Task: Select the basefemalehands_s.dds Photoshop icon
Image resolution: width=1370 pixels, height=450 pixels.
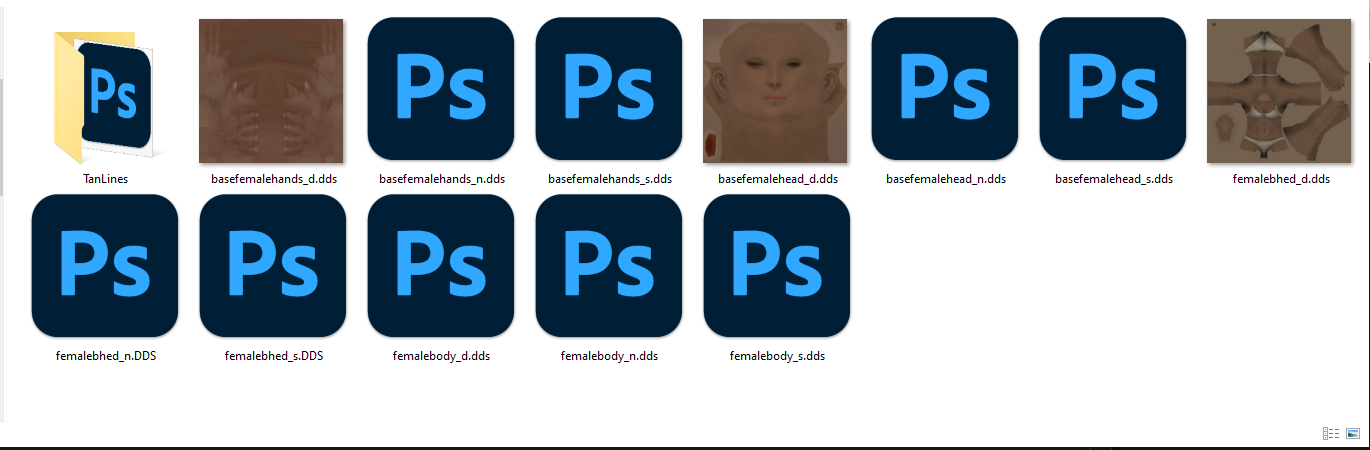Action: click(x=609, y=90)
